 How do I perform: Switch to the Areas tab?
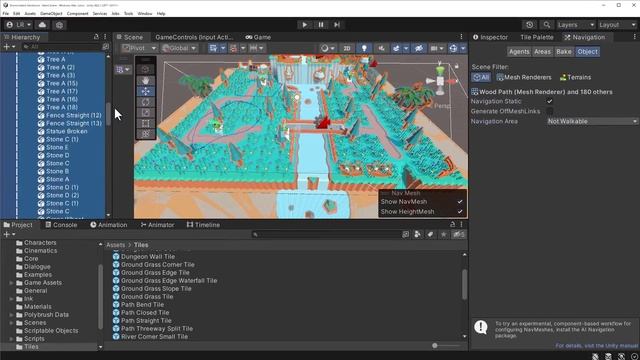click(542, 52)
